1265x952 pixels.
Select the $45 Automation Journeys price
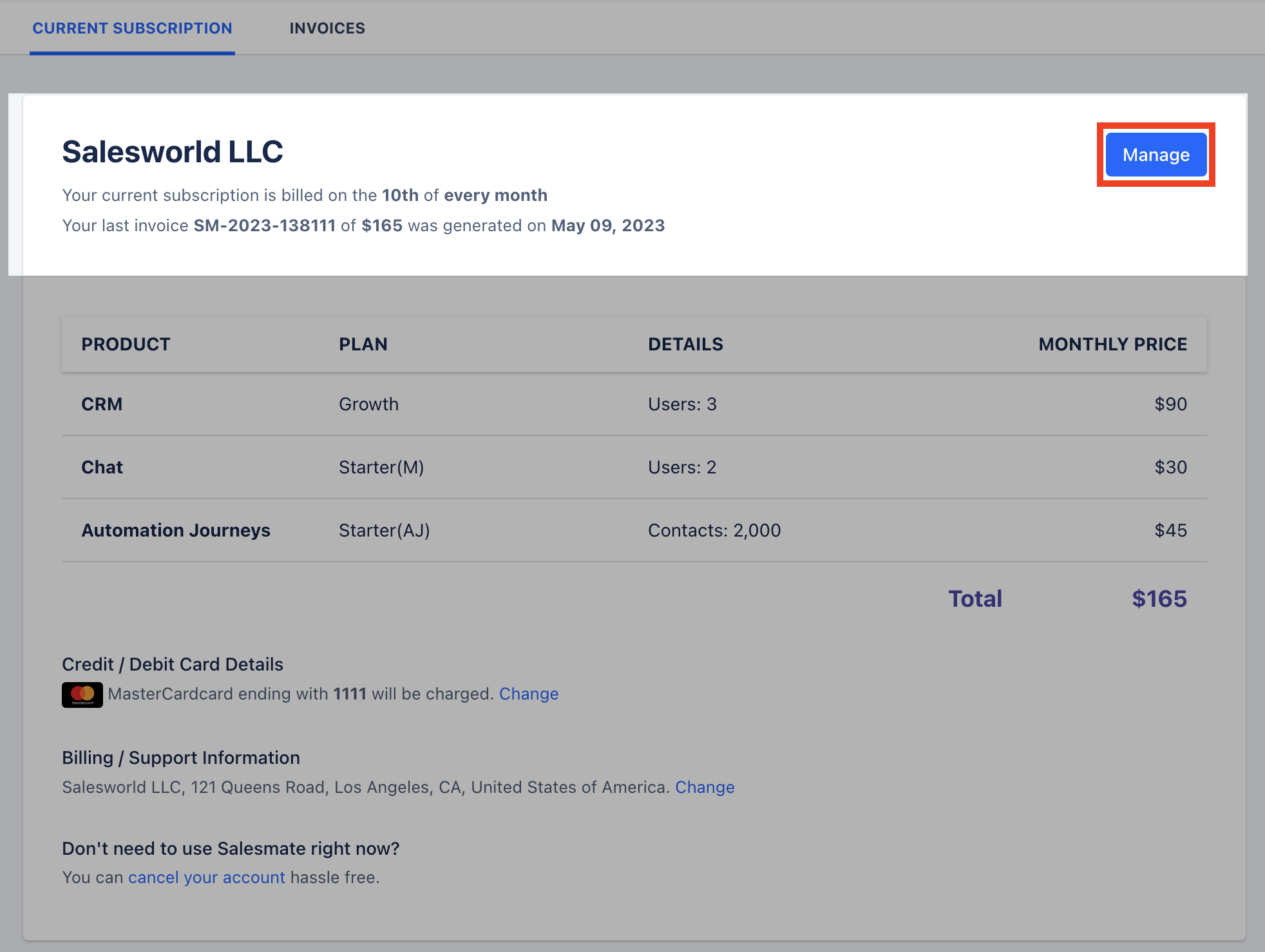click(x=1170, y=530)
